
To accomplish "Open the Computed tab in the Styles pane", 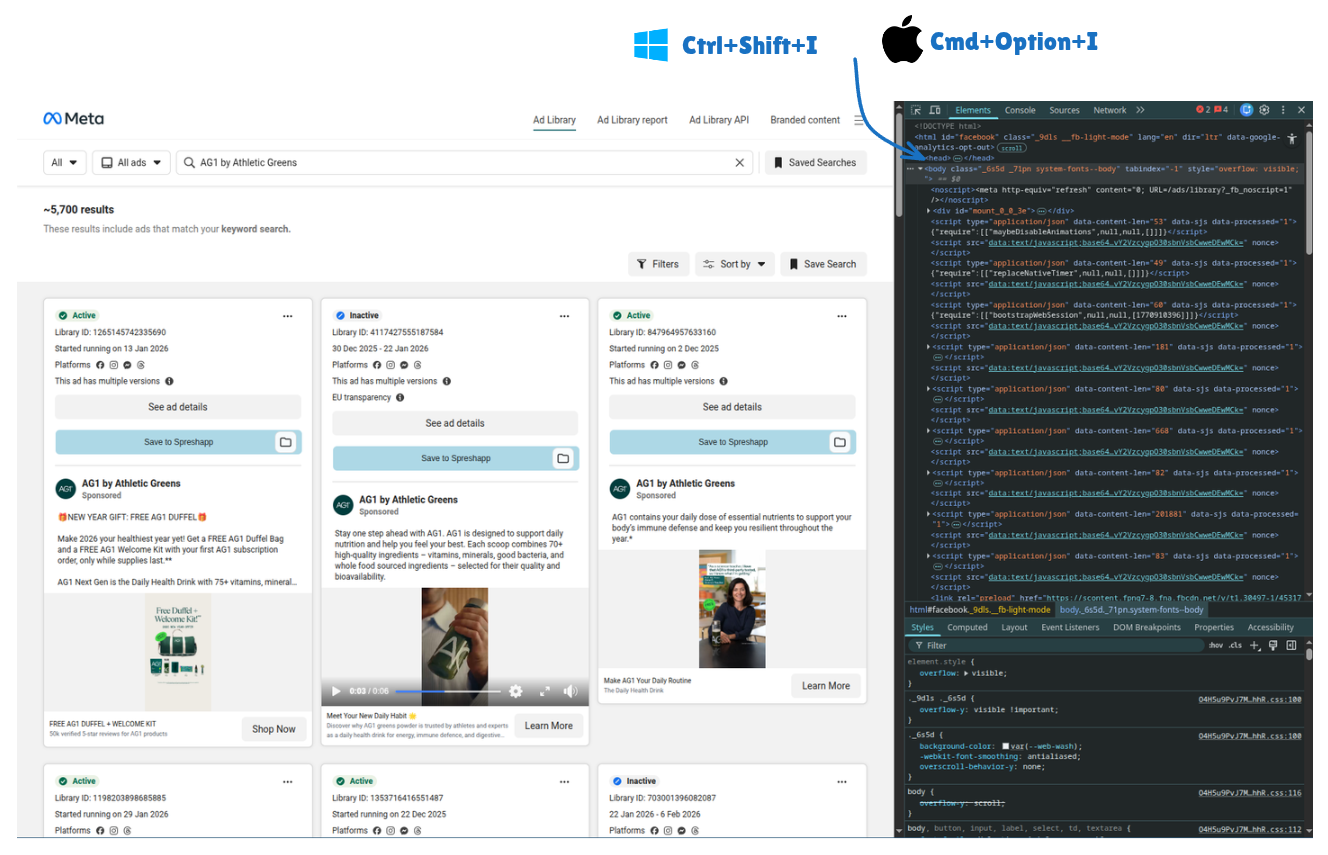I will coord(967,627).
